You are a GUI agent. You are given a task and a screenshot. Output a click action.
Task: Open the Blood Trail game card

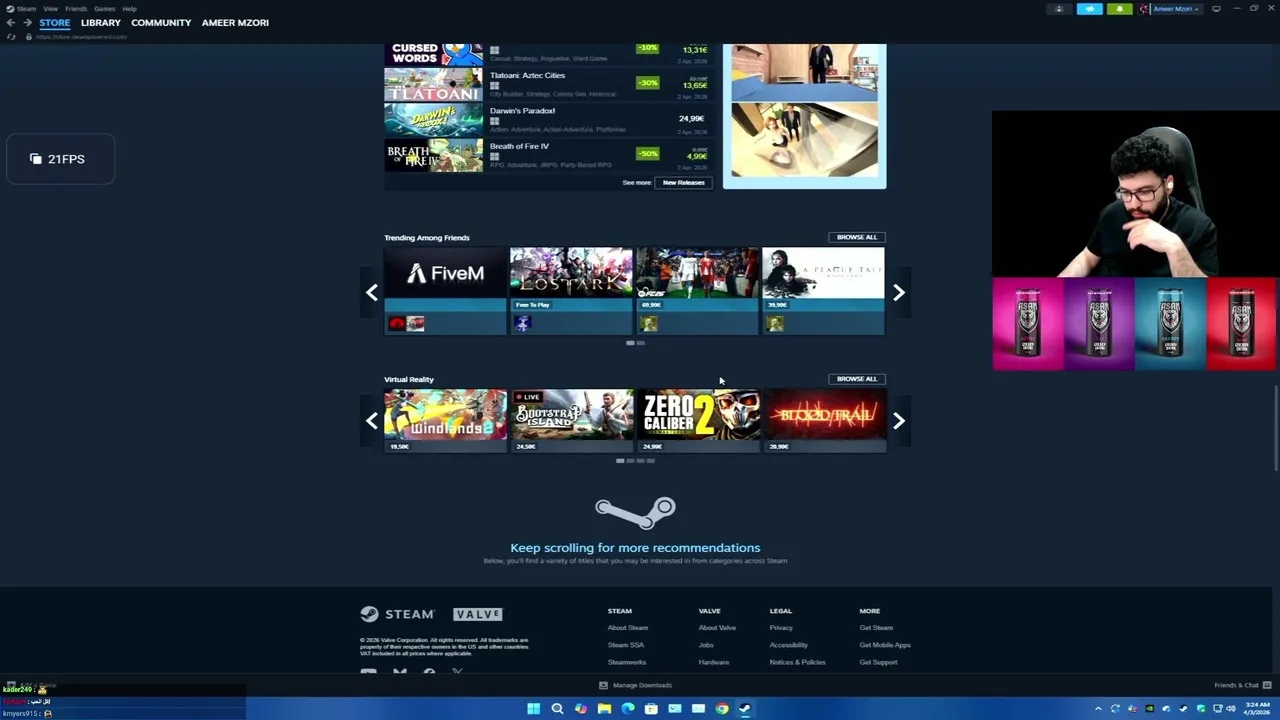[823, 421]
